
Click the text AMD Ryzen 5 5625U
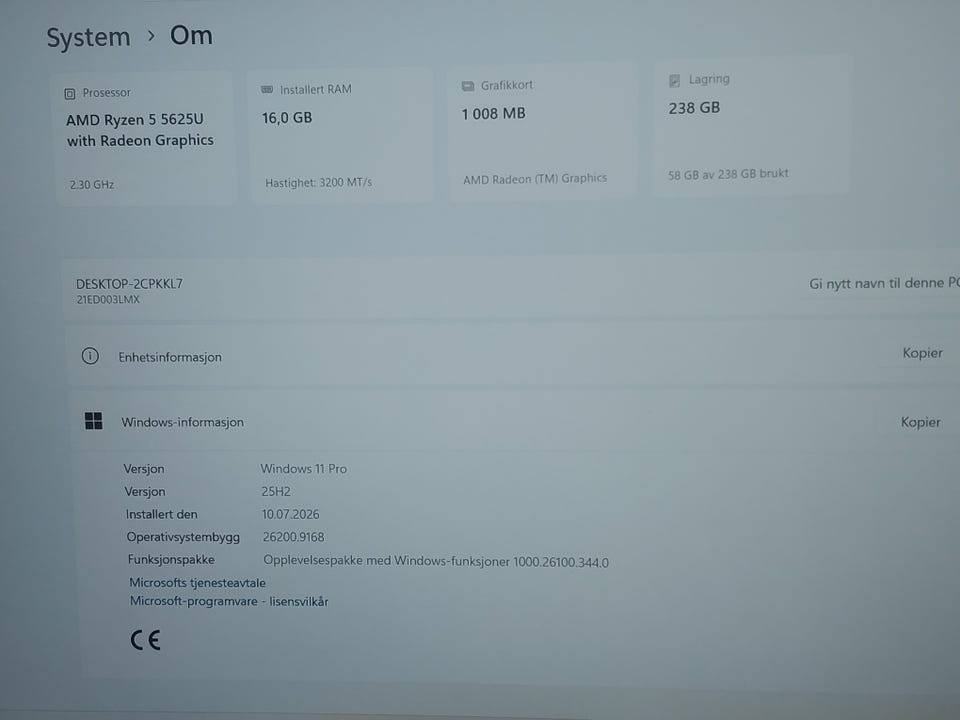pos(135,119)
